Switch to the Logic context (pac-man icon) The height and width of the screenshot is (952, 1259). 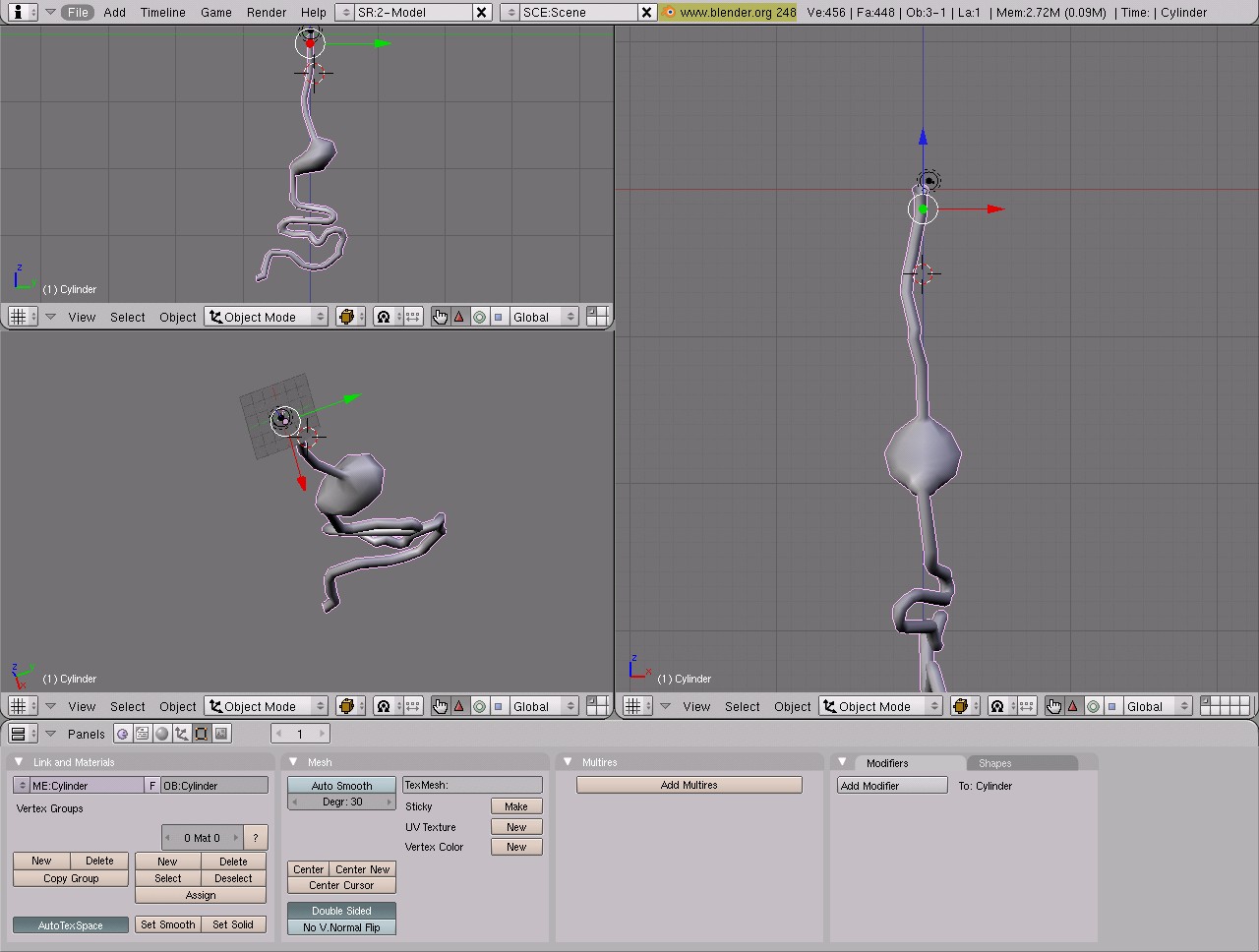(123, 734)
